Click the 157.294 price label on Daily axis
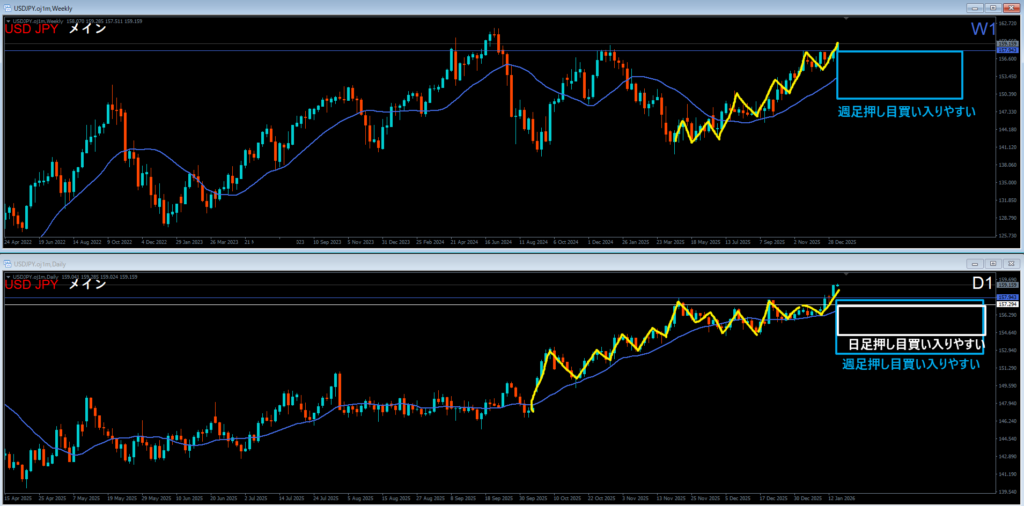Screen dimensions: 1024x506 coord(1007,303)
